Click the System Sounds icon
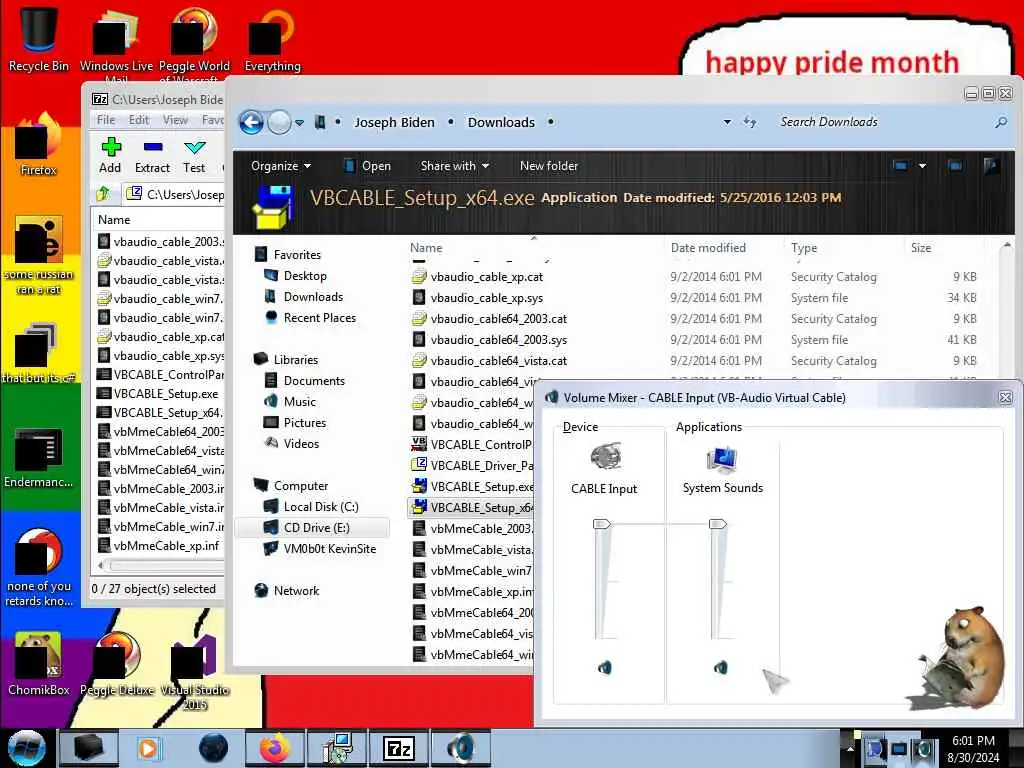Screen dimensions: 1024x768 click(x=722, y=460)
